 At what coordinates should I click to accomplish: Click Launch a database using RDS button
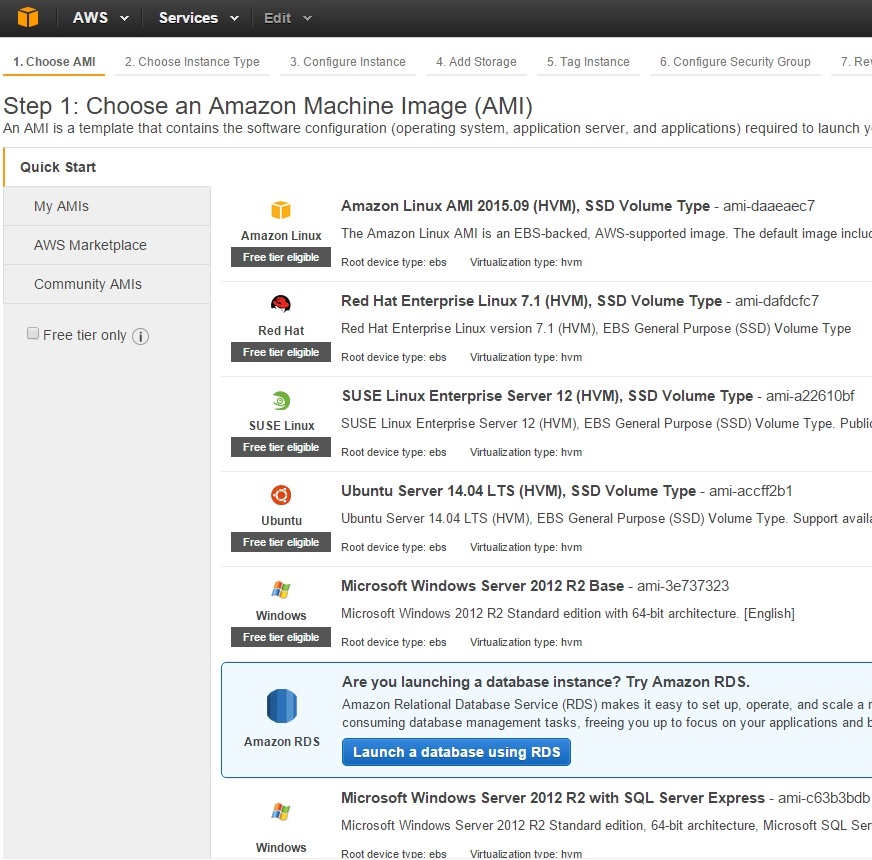coord(456,752)
